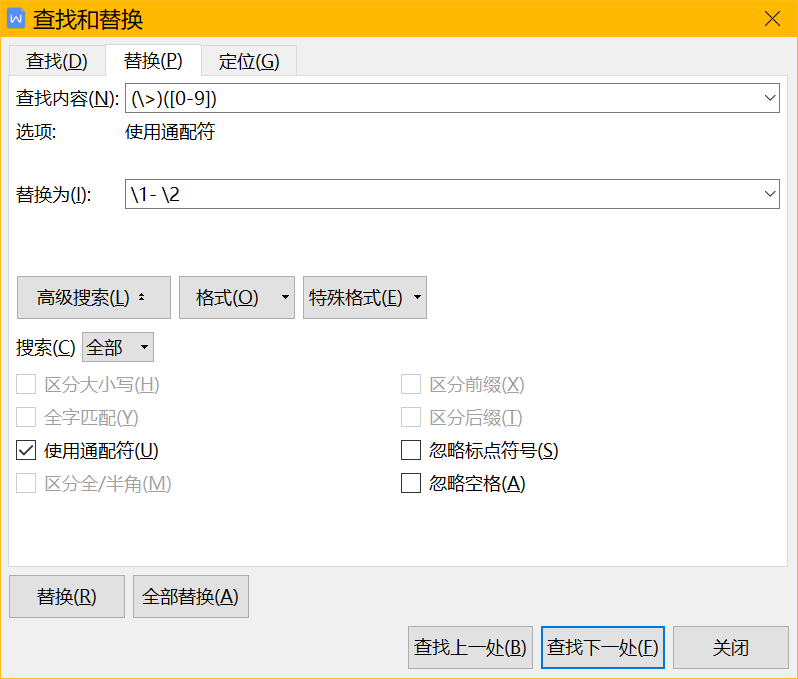Viewport: 798px width, 679px height.
Task: Click the 查找内容 text input field
Action: 440,98
